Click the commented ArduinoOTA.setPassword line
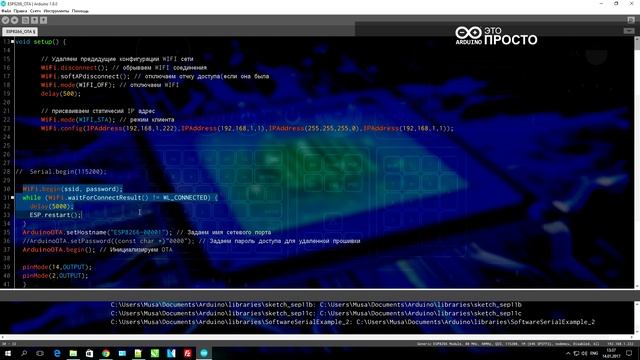640x360 pixels. coord(191,241)
